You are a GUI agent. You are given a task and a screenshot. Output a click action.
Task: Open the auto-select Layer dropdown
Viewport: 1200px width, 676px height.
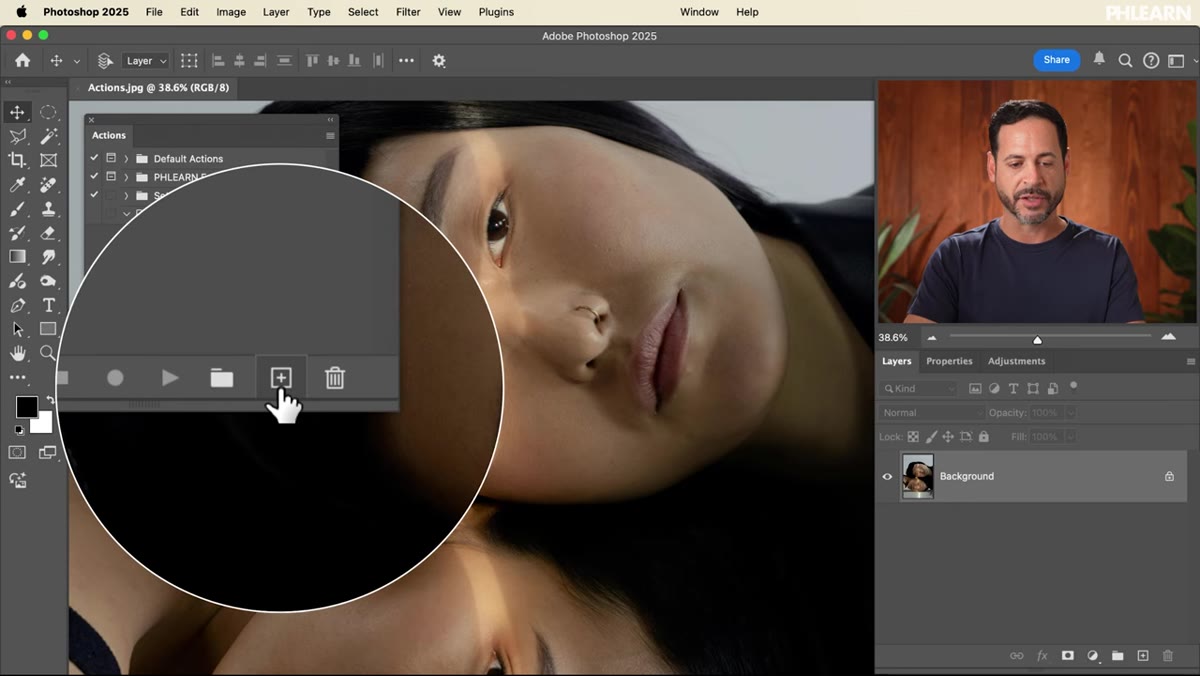pos(146,61)
